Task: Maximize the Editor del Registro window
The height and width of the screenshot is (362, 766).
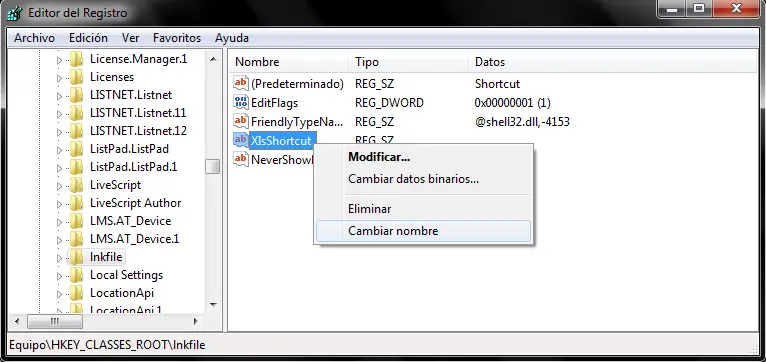Action: tap(699, 9)
